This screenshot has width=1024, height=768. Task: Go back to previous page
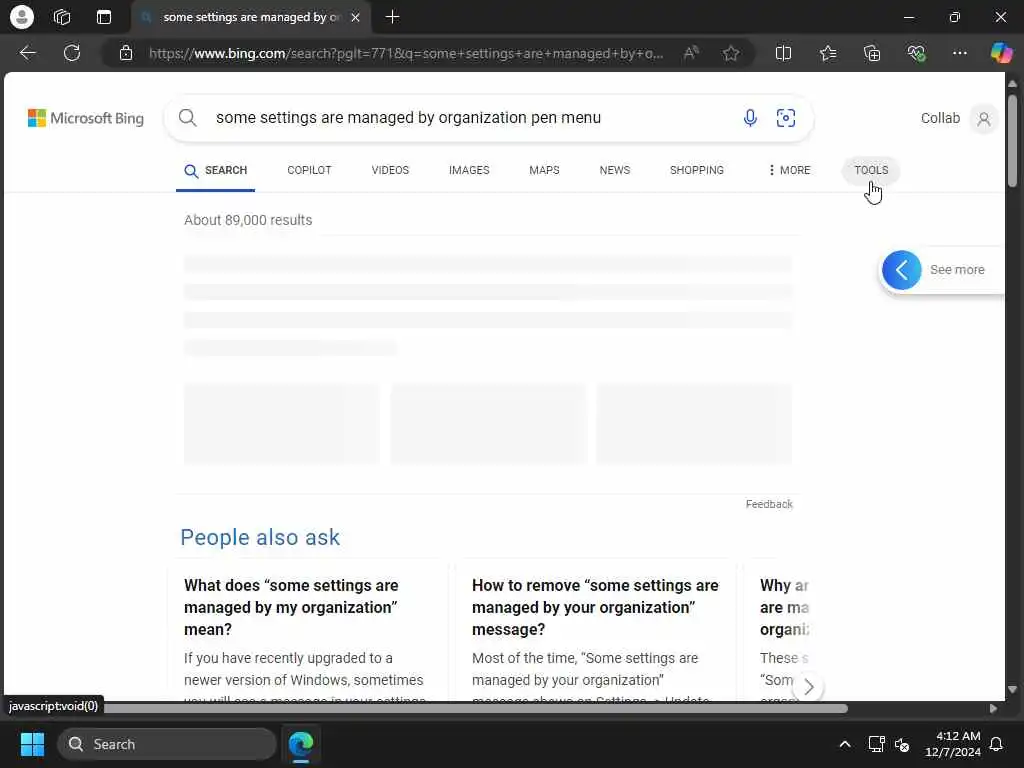27,53
